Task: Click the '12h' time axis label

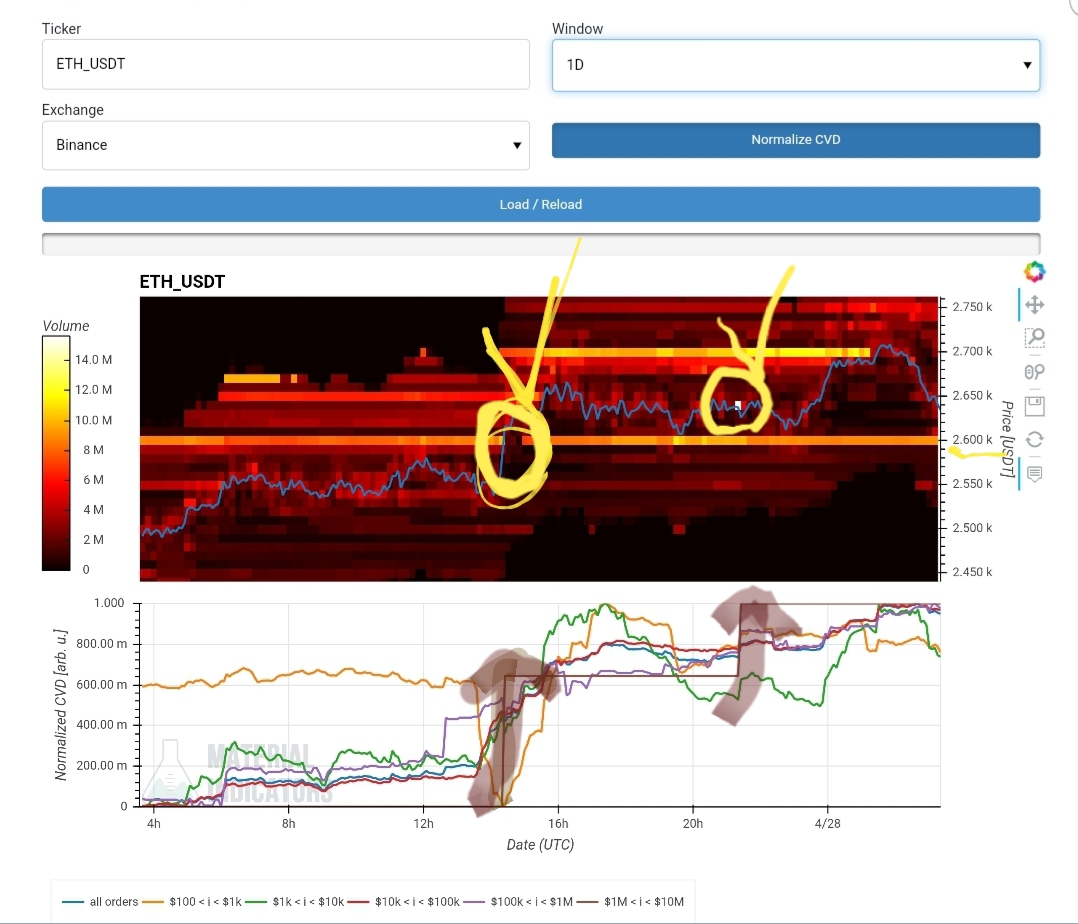Action: (423, 824)
